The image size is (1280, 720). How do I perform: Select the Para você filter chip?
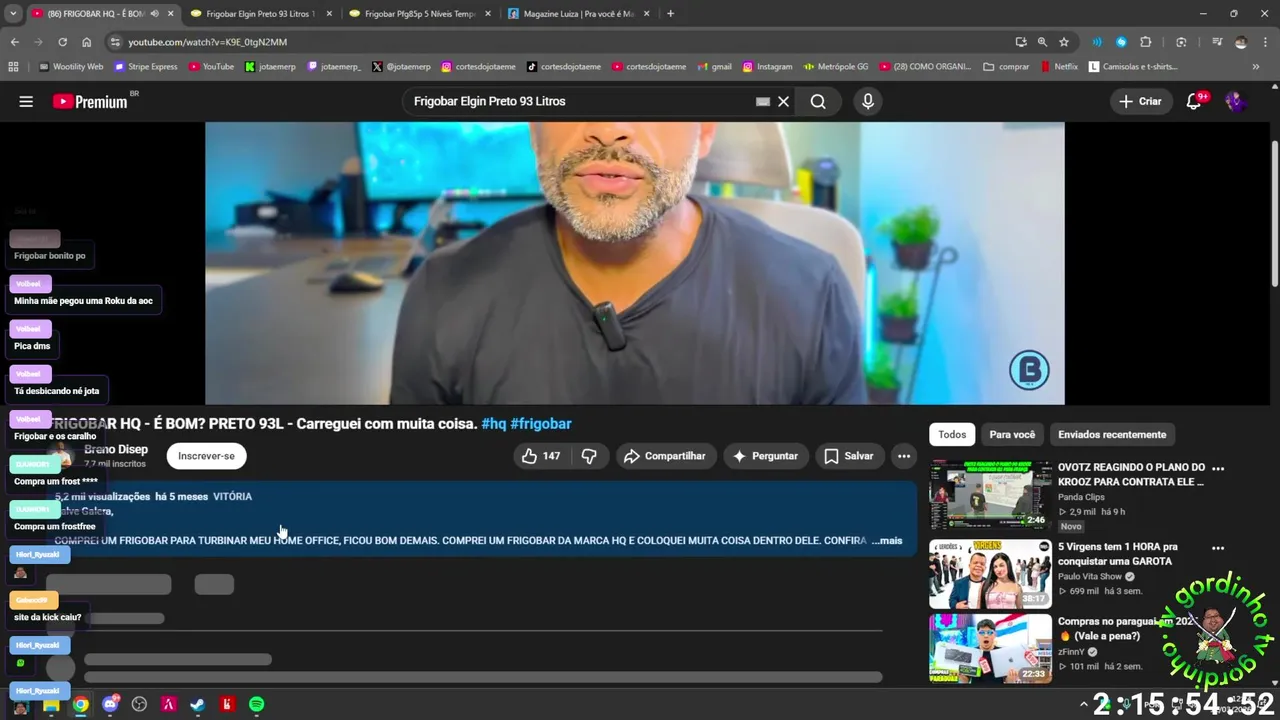1012,434
